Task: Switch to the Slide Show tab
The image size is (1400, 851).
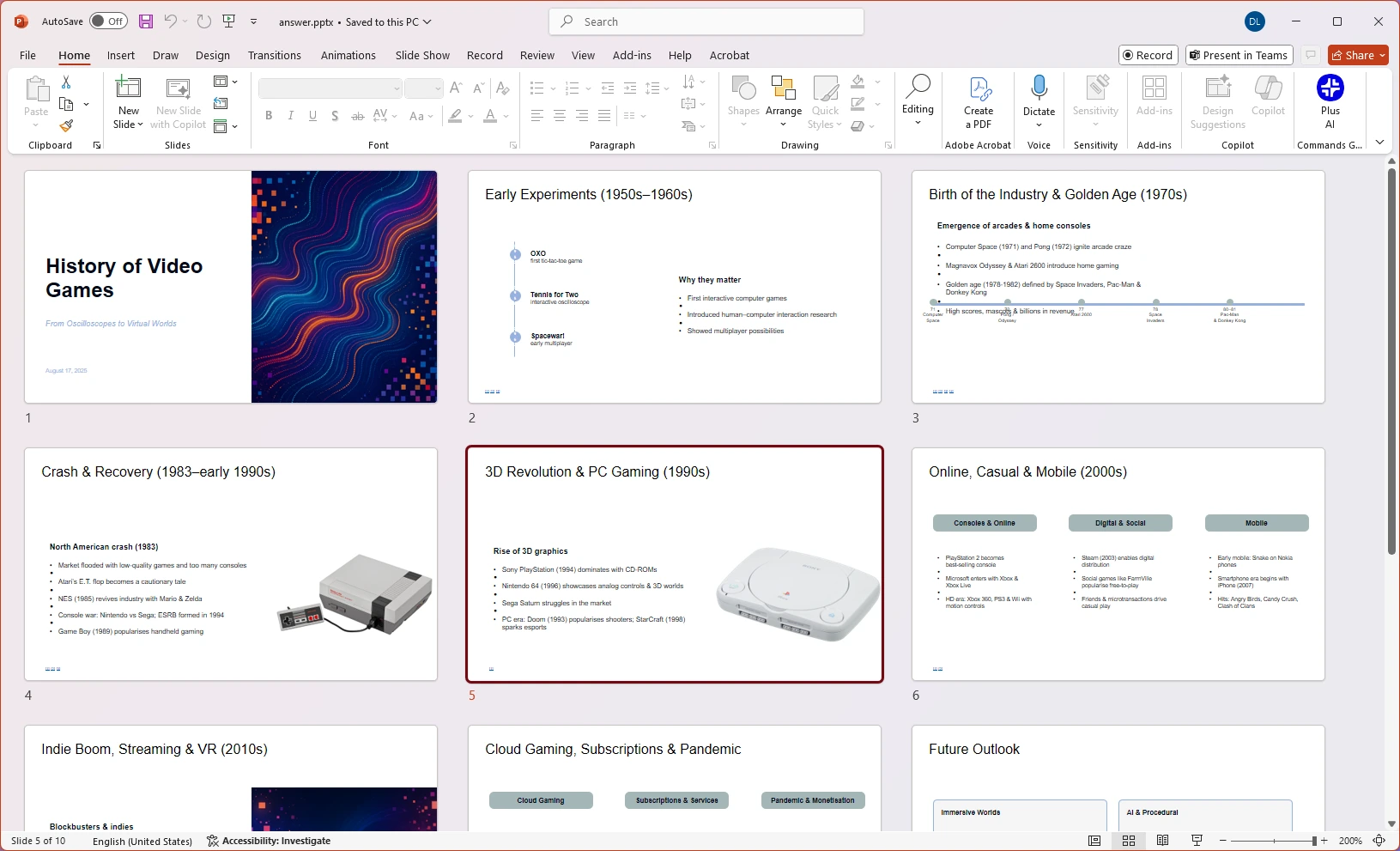Action: [422, 55]
